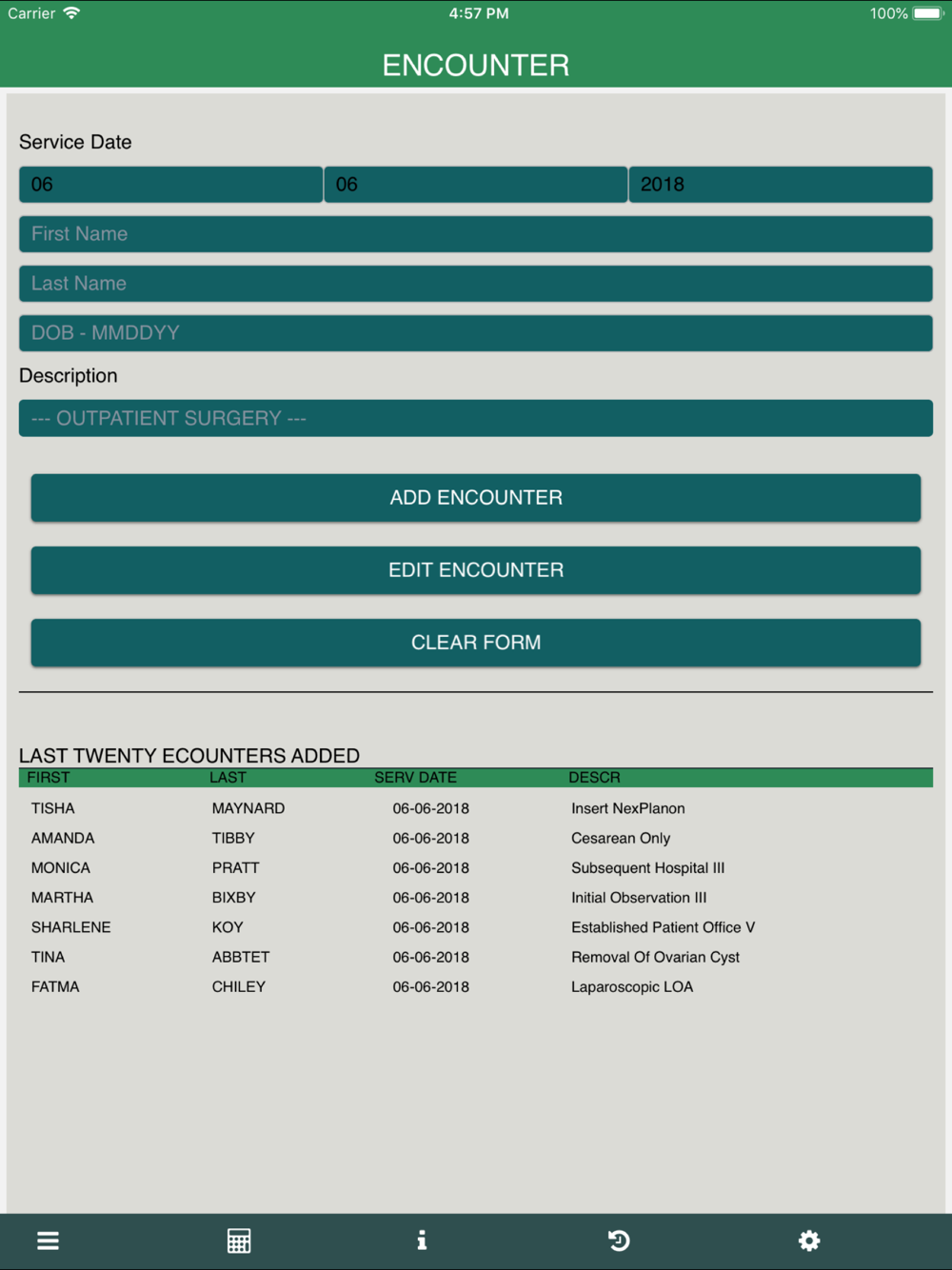Click description Insert NexPlanon
Screen dimensions: 952x1270
(x=628, y=808)
